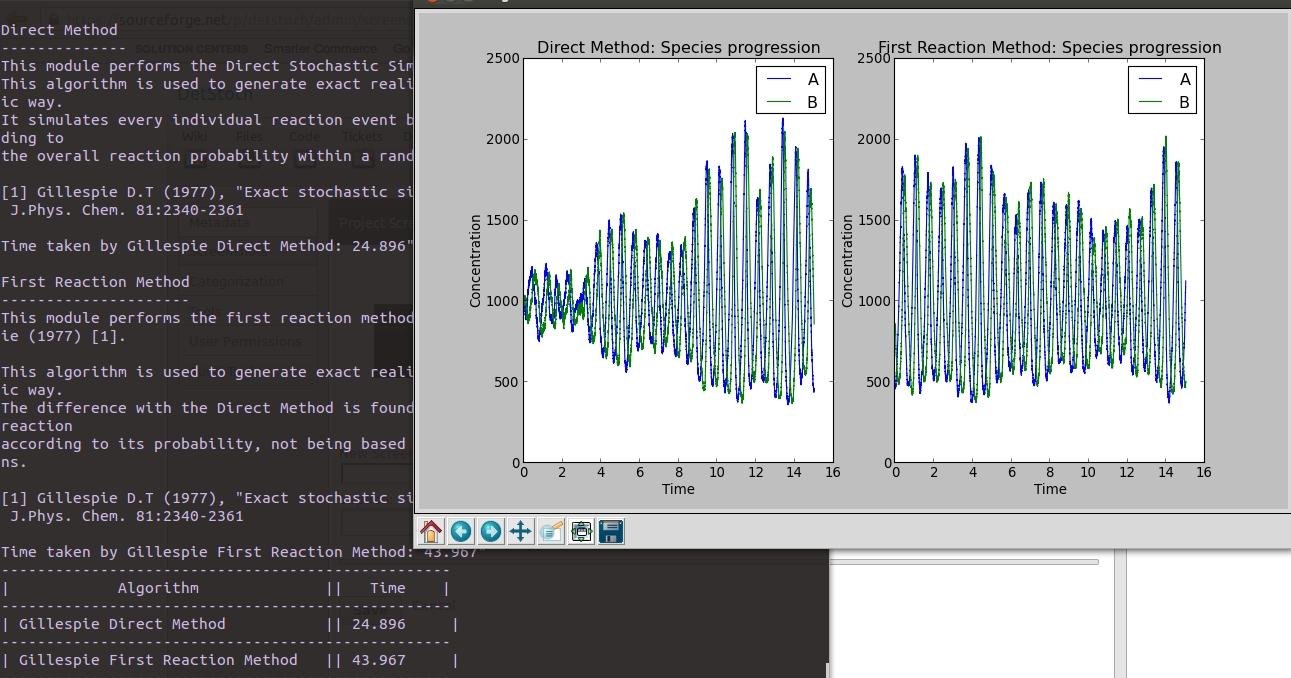
Task: Click the 'Gillespie Direct Method' table row label
Action: [x=122, y=624]
